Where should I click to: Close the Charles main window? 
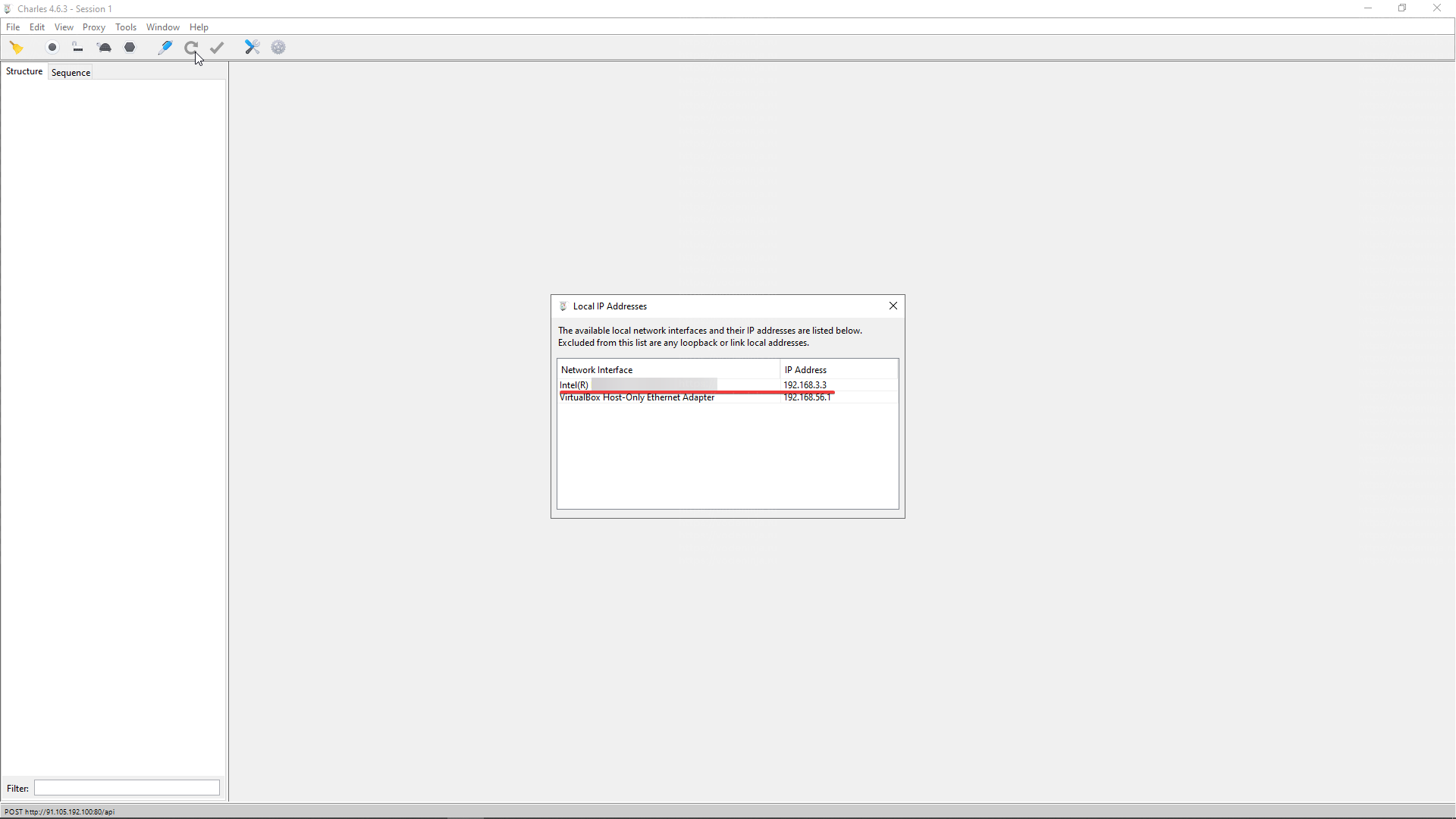click(1437, 8)
